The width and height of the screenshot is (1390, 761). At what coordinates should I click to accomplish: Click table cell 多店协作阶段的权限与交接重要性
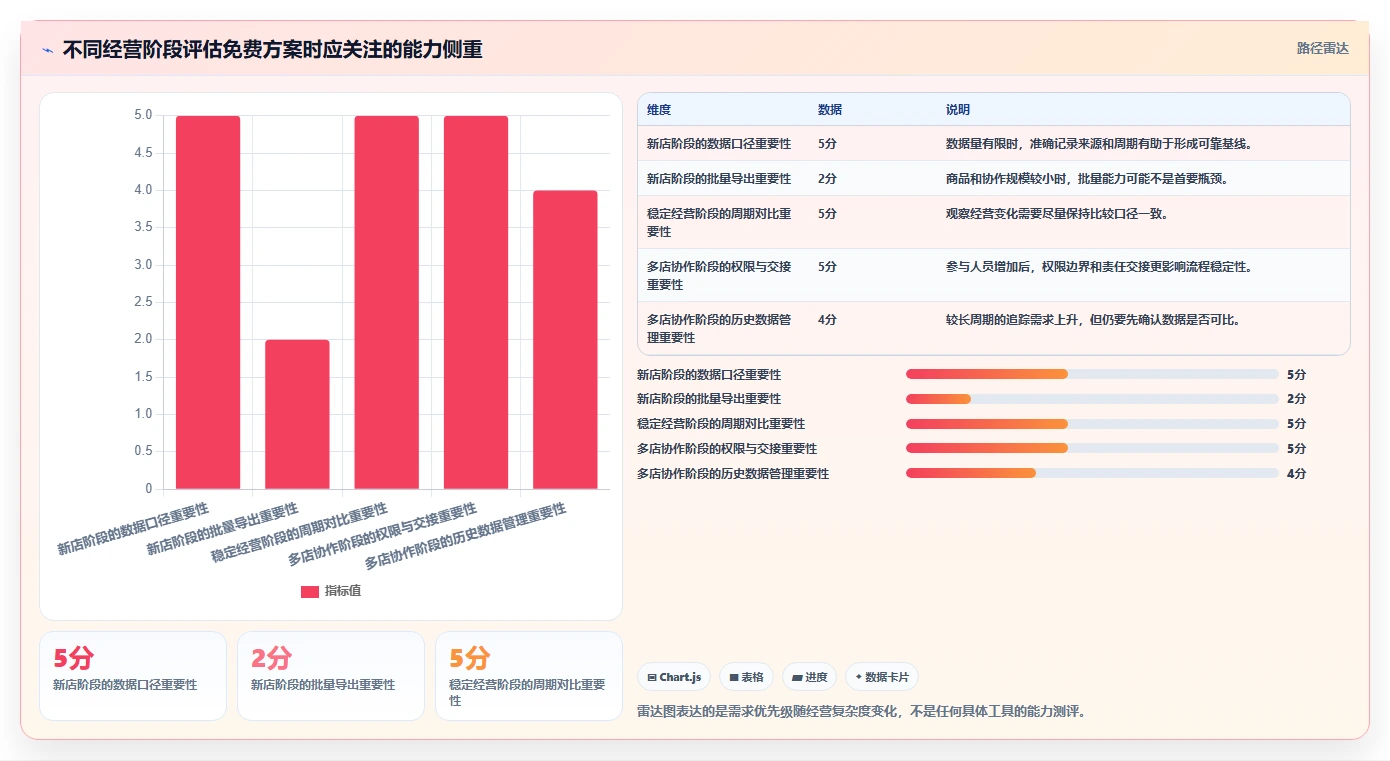pos(719,275)
